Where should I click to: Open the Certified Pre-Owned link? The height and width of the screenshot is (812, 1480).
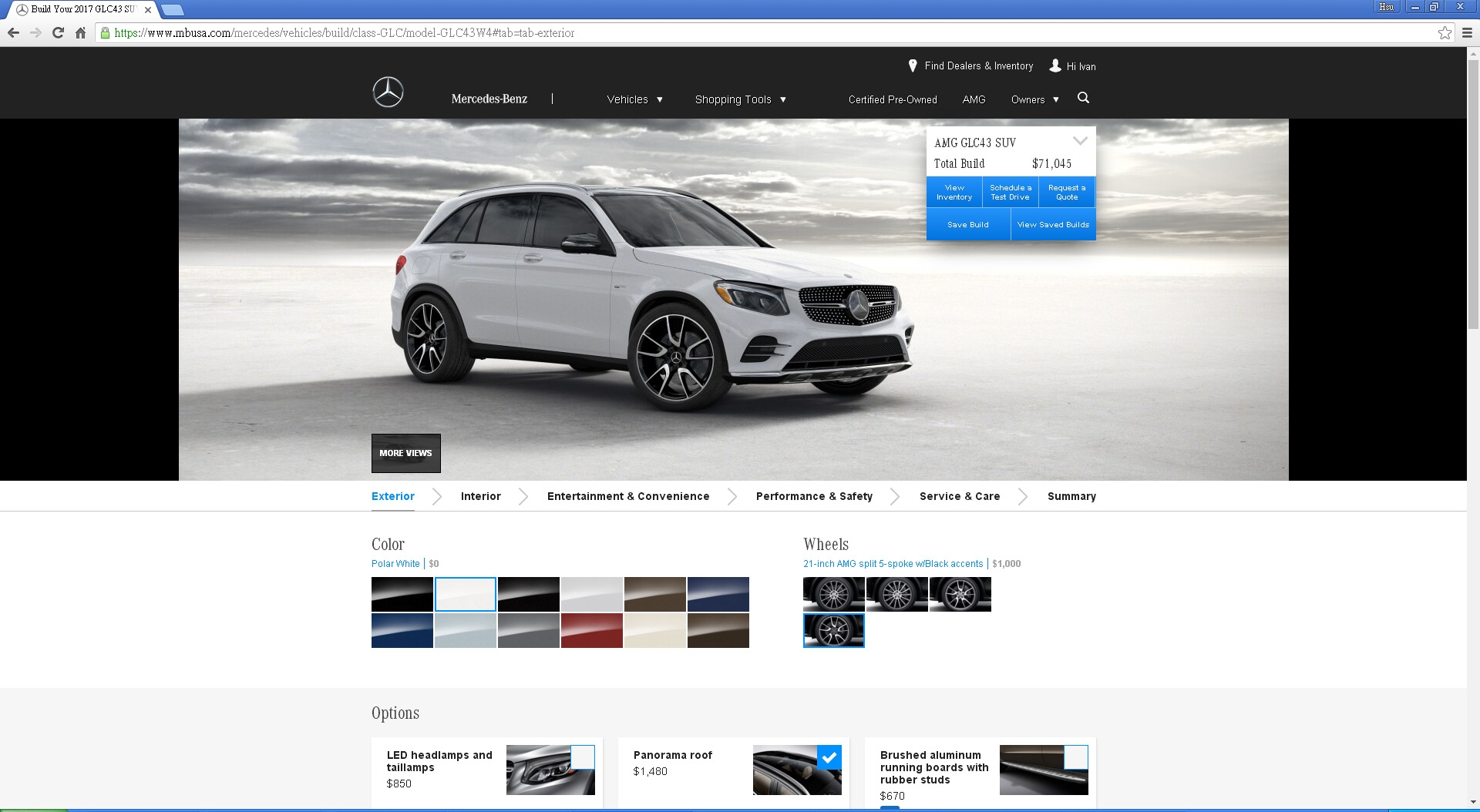coord(893,99)
